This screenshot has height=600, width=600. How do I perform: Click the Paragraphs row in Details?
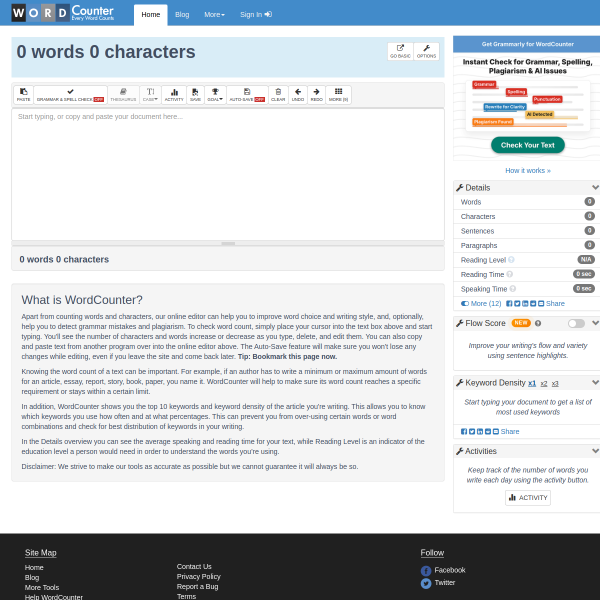527,245
